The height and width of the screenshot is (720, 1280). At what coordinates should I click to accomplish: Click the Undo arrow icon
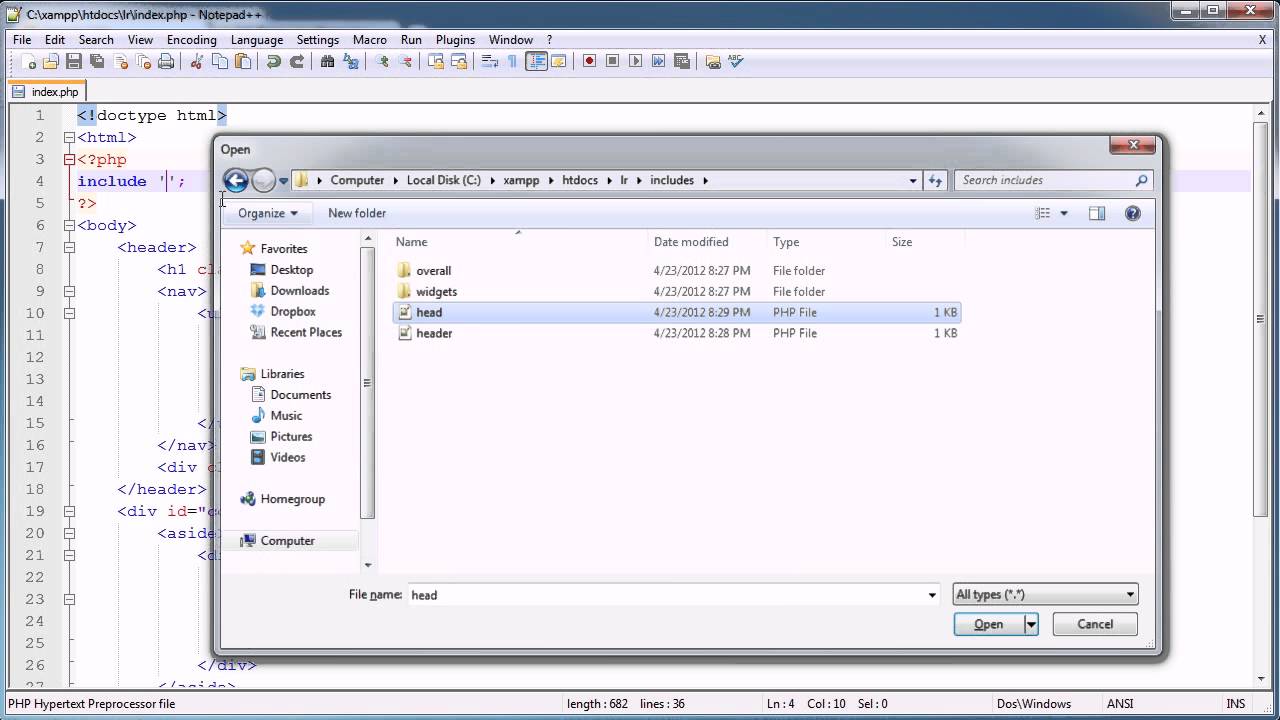point(273,62)
